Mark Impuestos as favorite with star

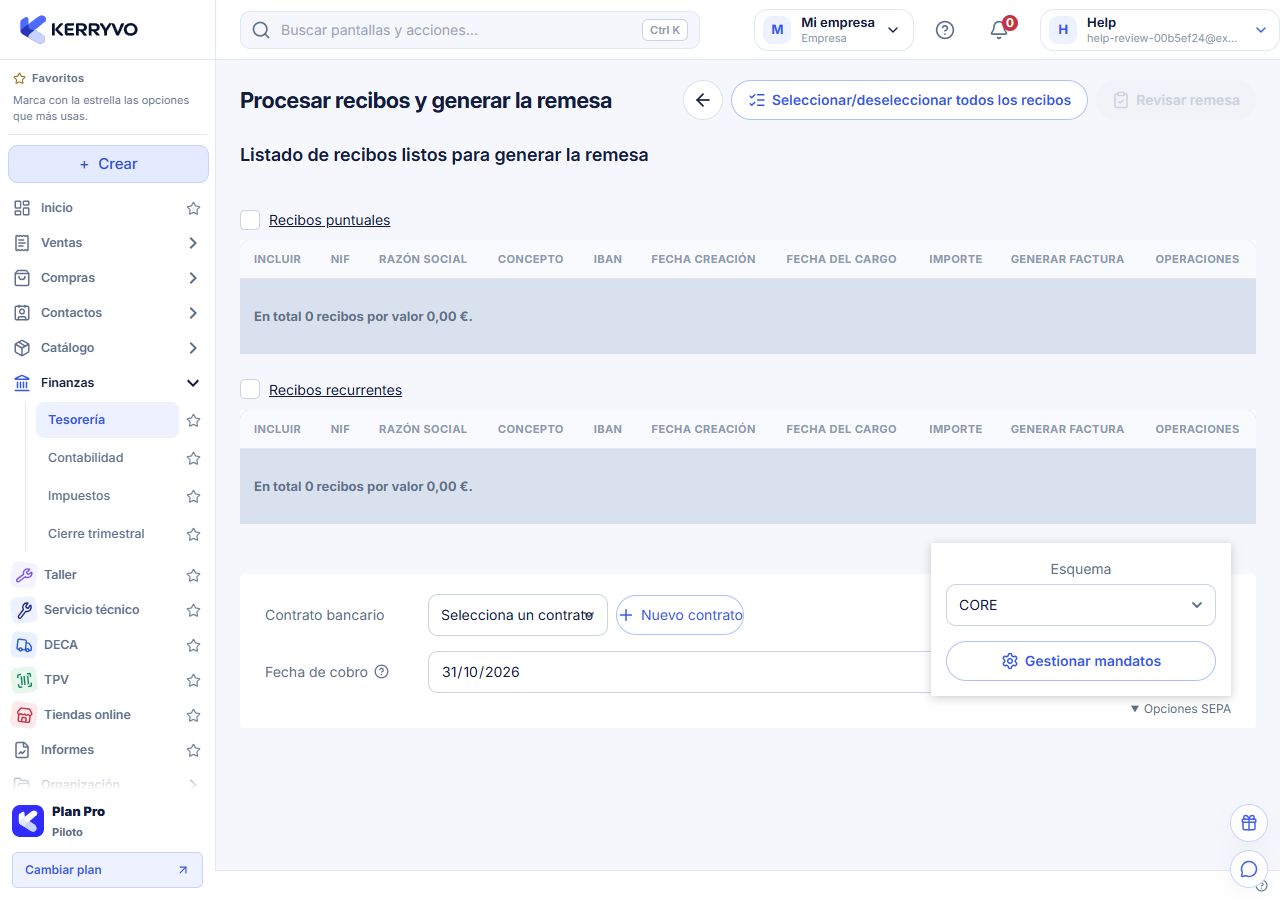(194, 496)
